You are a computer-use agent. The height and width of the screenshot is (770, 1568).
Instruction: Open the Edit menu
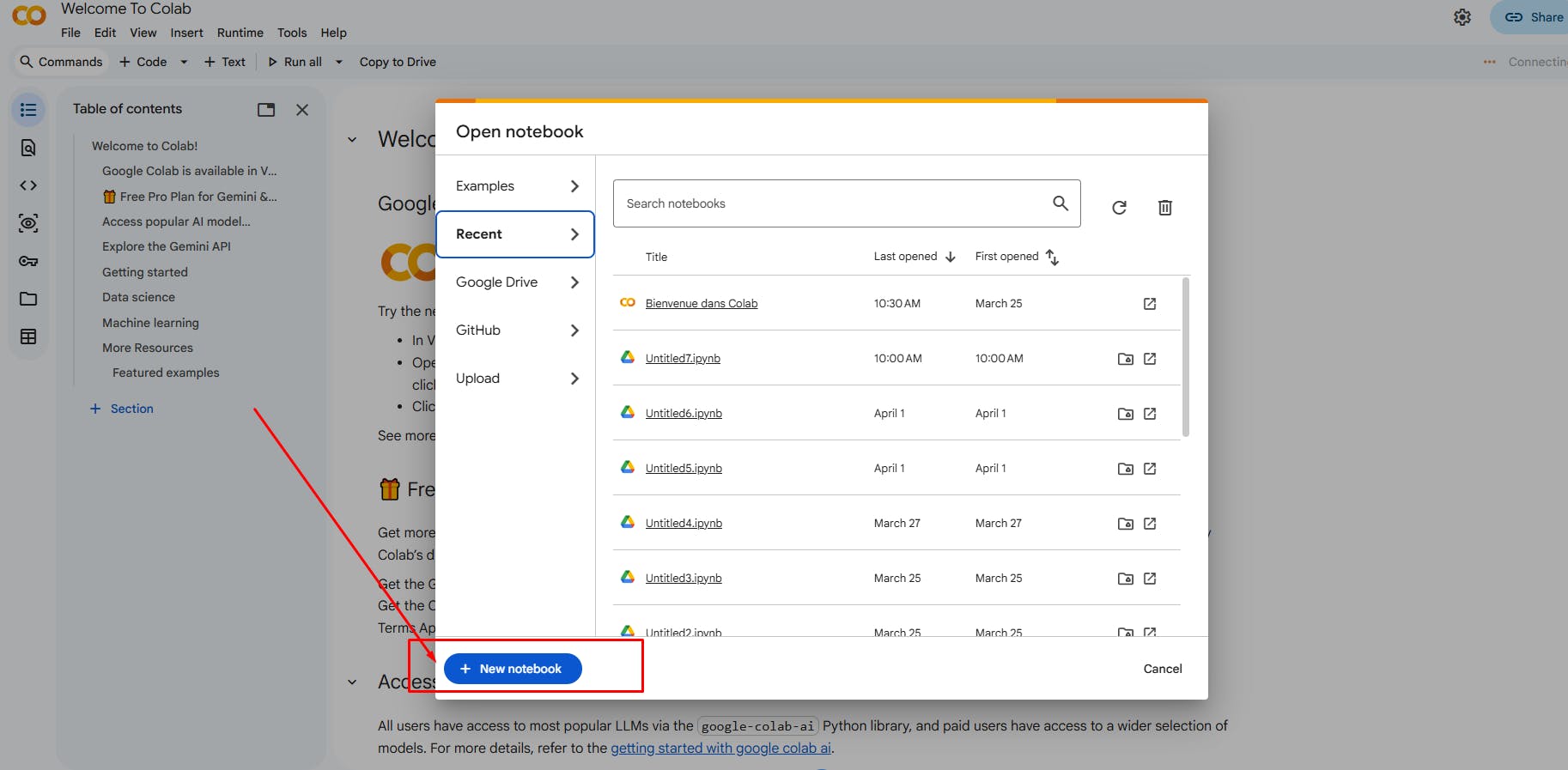[x=105, y=33]
